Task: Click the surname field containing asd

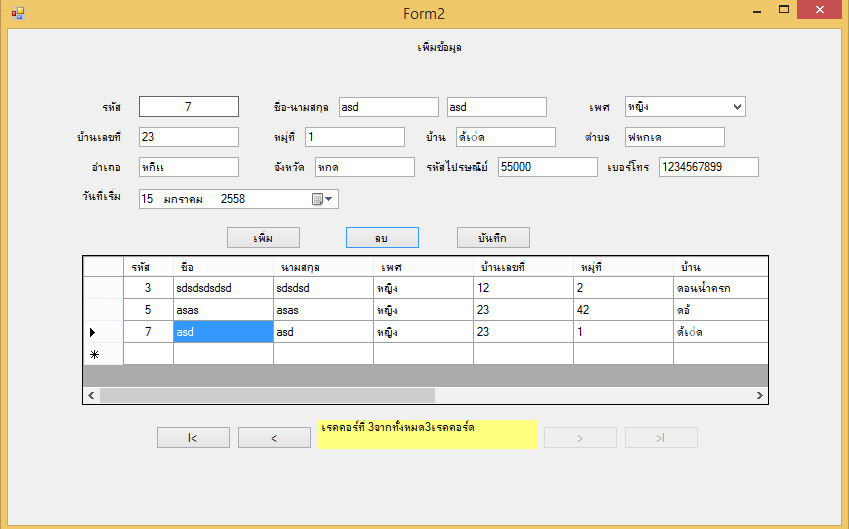Action: coord(497,107)
